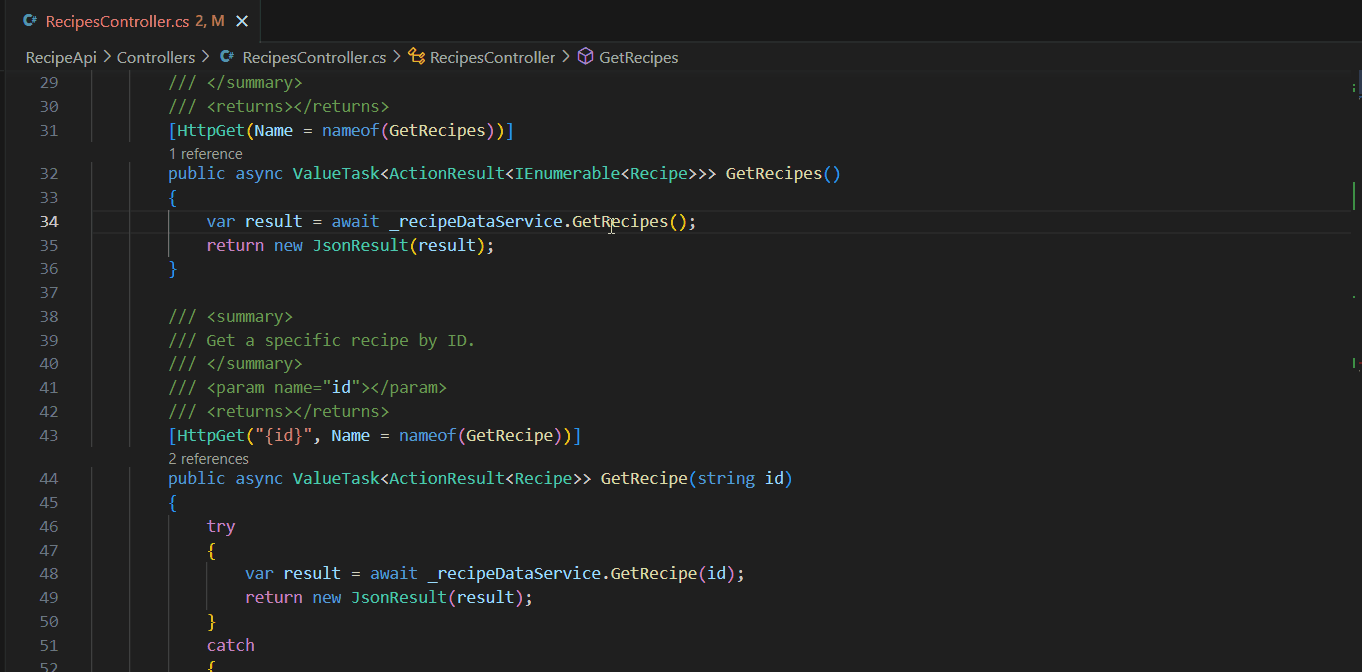Click the chevron right after Controllers breadcrumb
Image resolution: width=1362 pixels, height=672 pixels.
pos(206,57)
